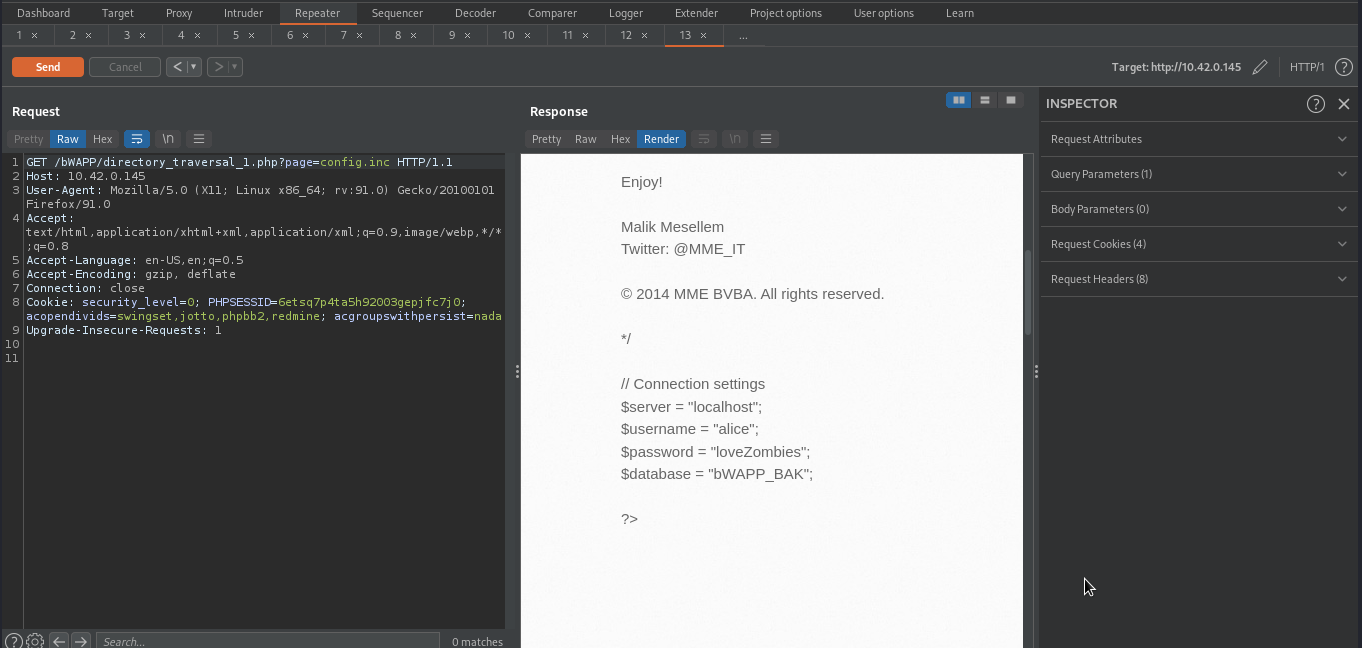Click the HTTP/1 protocol label

click(1307, 67)
